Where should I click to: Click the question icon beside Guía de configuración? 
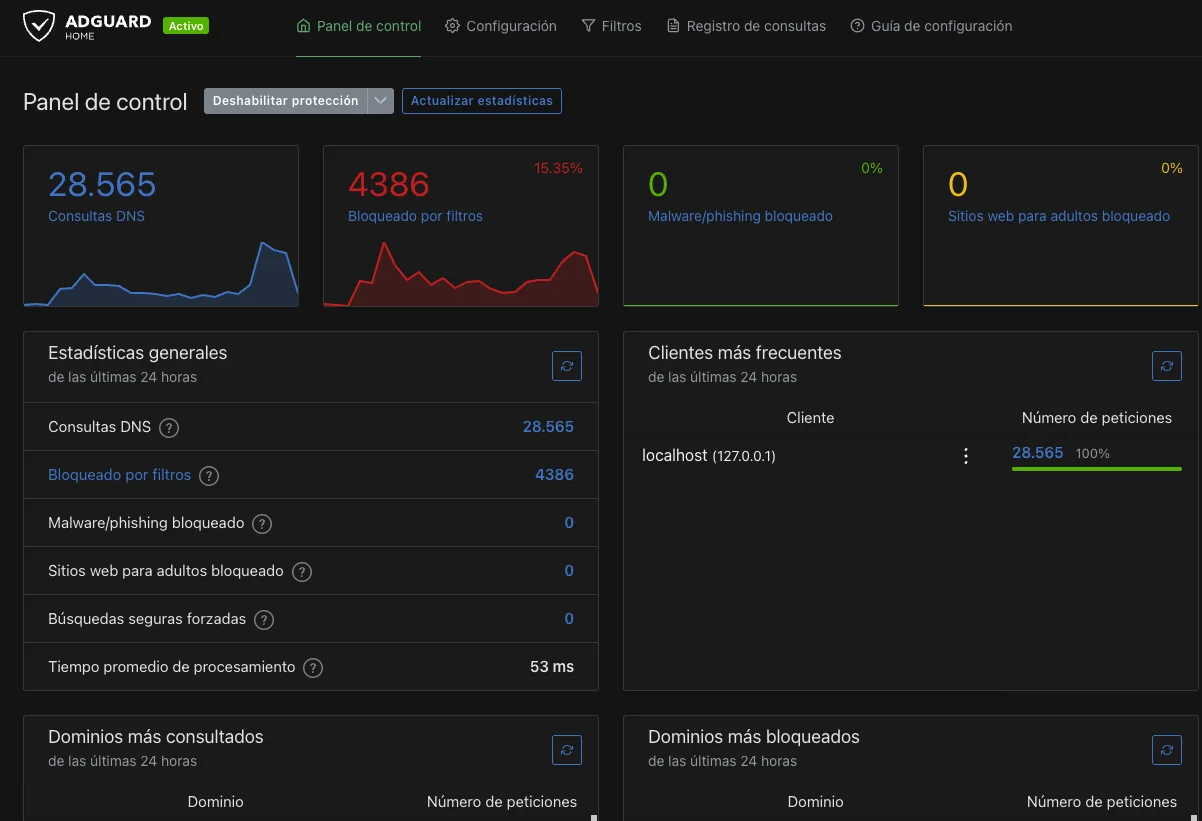pos(857,26)
